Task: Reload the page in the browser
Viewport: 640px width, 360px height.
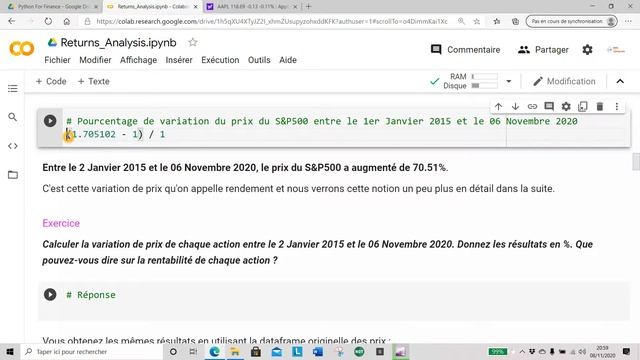Action: pos(48,21)
